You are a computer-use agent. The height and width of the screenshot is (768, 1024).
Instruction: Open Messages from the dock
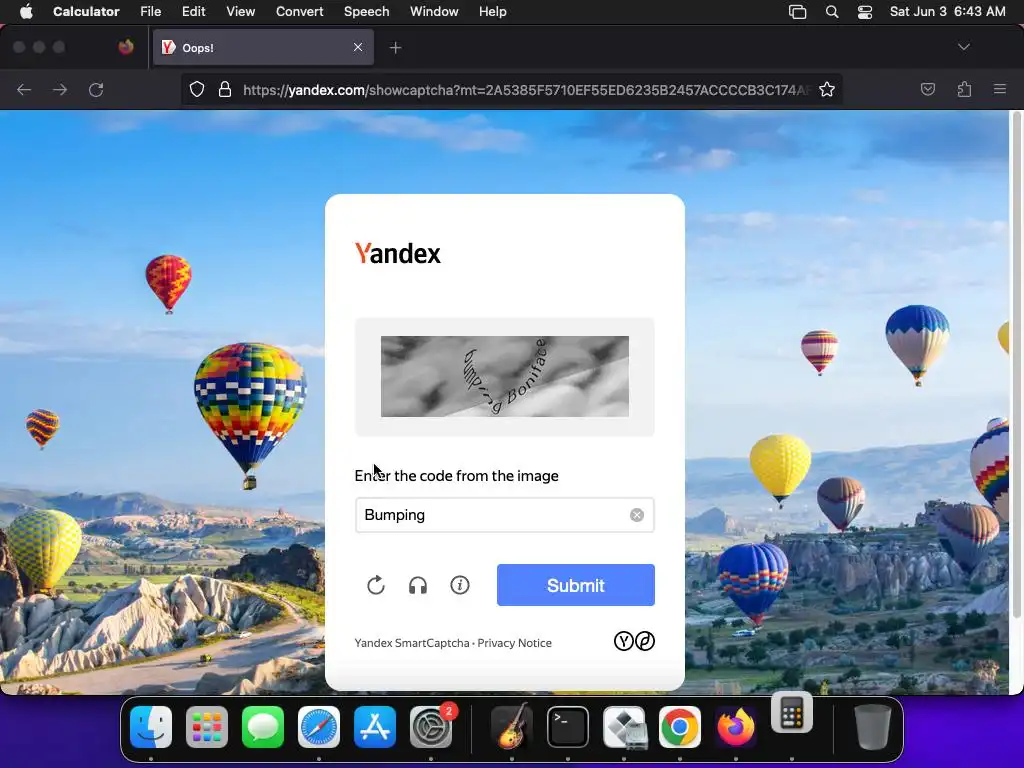coord(263,727)
